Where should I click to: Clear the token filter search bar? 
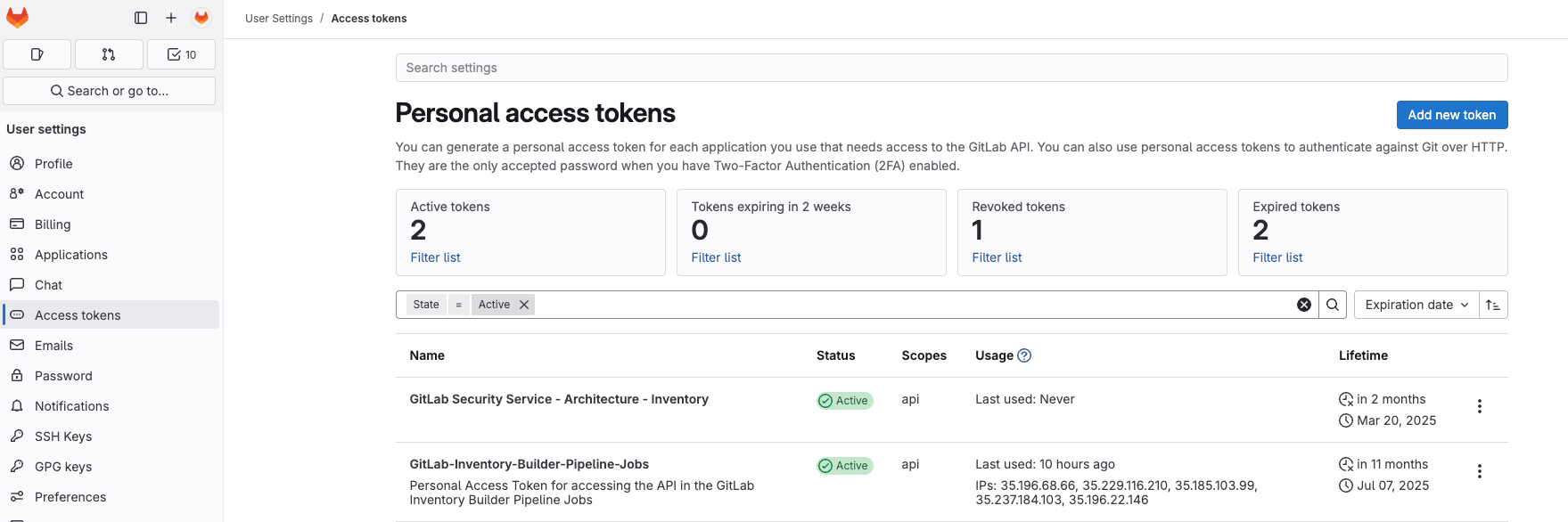[1303, 305]
